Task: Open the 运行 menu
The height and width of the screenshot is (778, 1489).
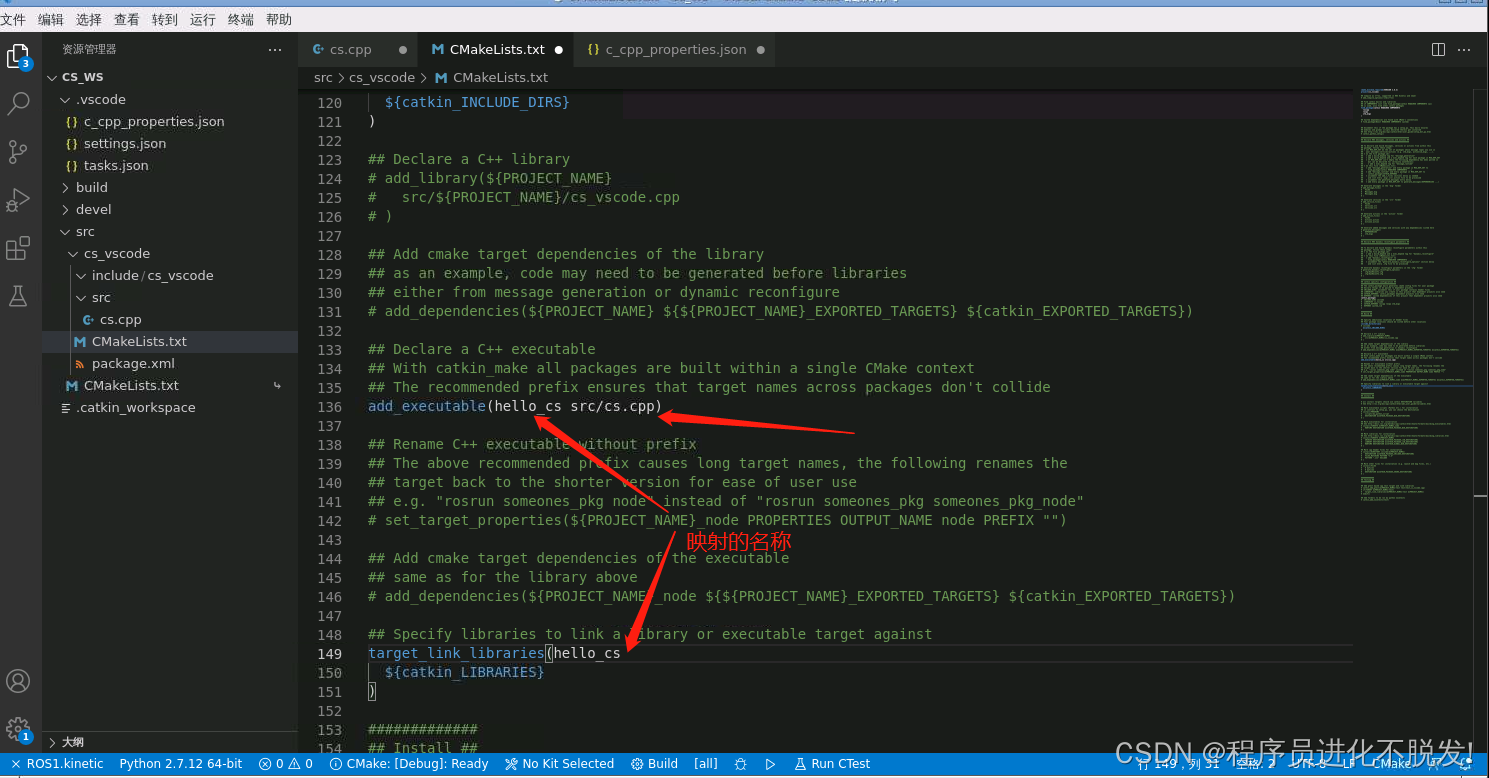Action: click(203, 20)
